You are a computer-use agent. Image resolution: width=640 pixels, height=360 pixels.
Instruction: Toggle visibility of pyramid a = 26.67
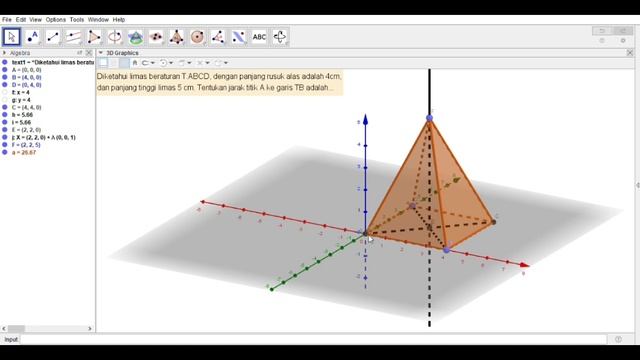[5, 152]
